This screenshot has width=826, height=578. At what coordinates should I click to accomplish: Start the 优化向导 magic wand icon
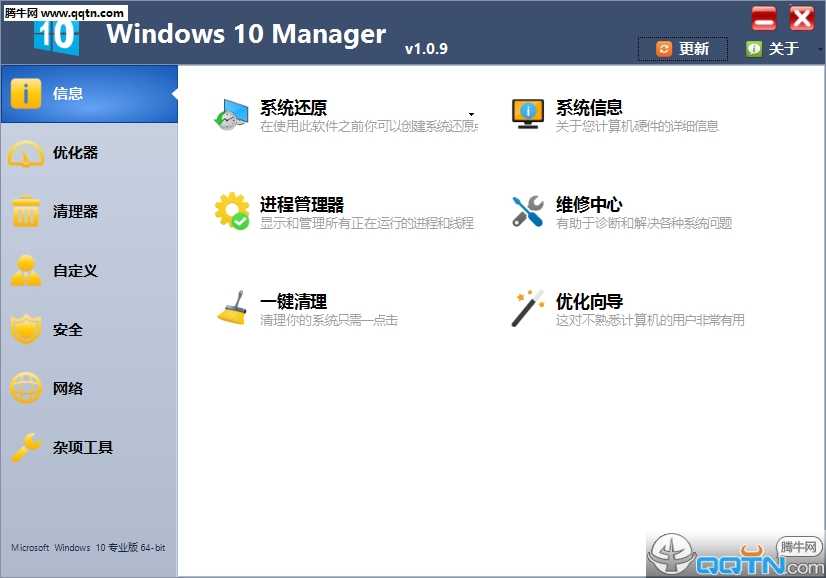(x=527, y=308)
